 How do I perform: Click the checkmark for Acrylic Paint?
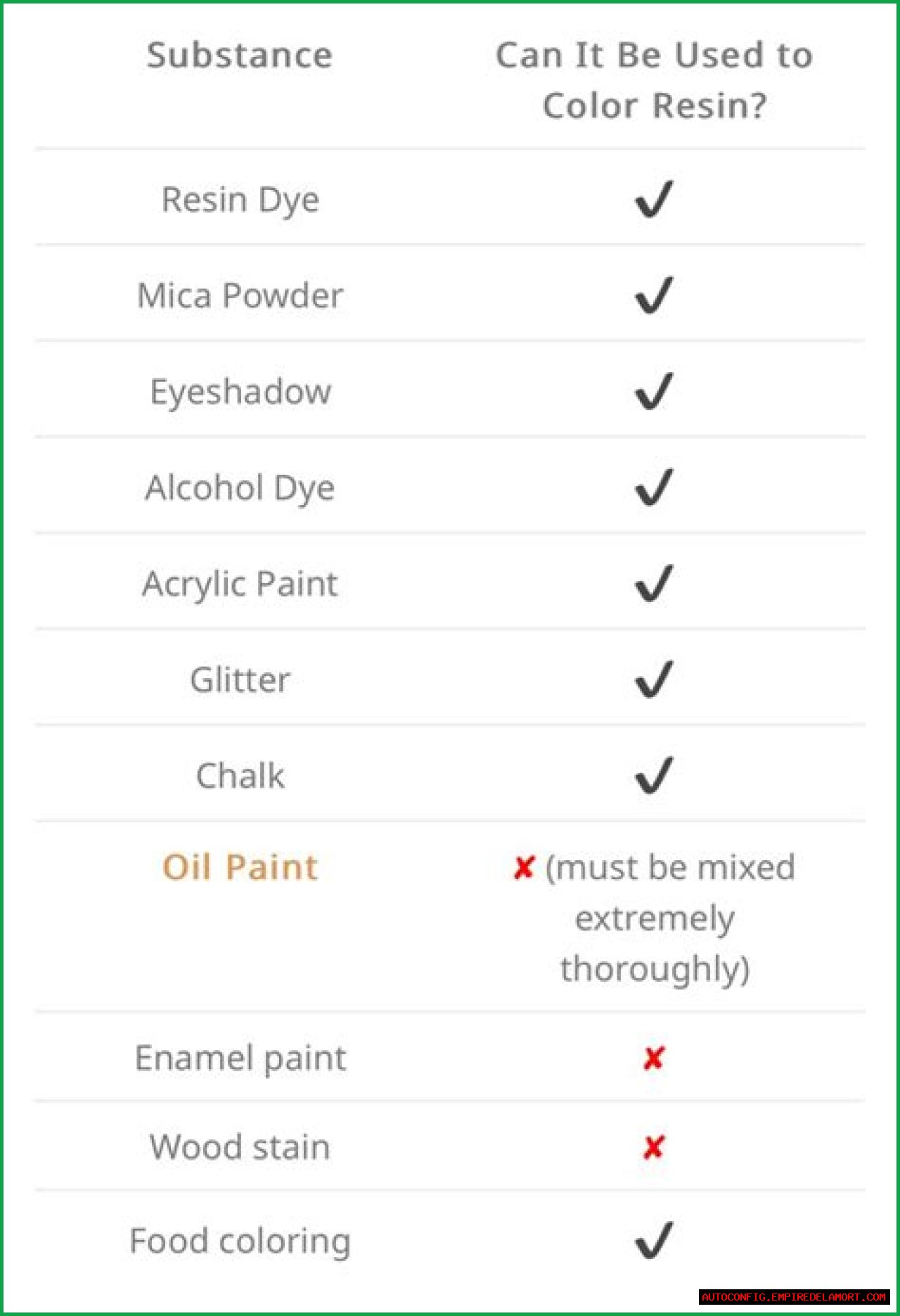pyautogui.click(x=654, y=584)
